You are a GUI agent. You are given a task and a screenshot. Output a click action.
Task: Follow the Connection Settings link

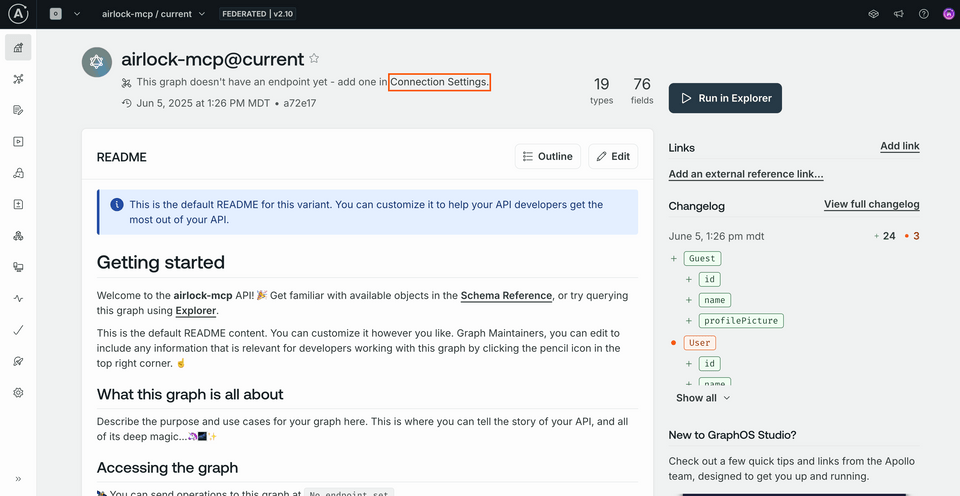[x=440, y=82]
